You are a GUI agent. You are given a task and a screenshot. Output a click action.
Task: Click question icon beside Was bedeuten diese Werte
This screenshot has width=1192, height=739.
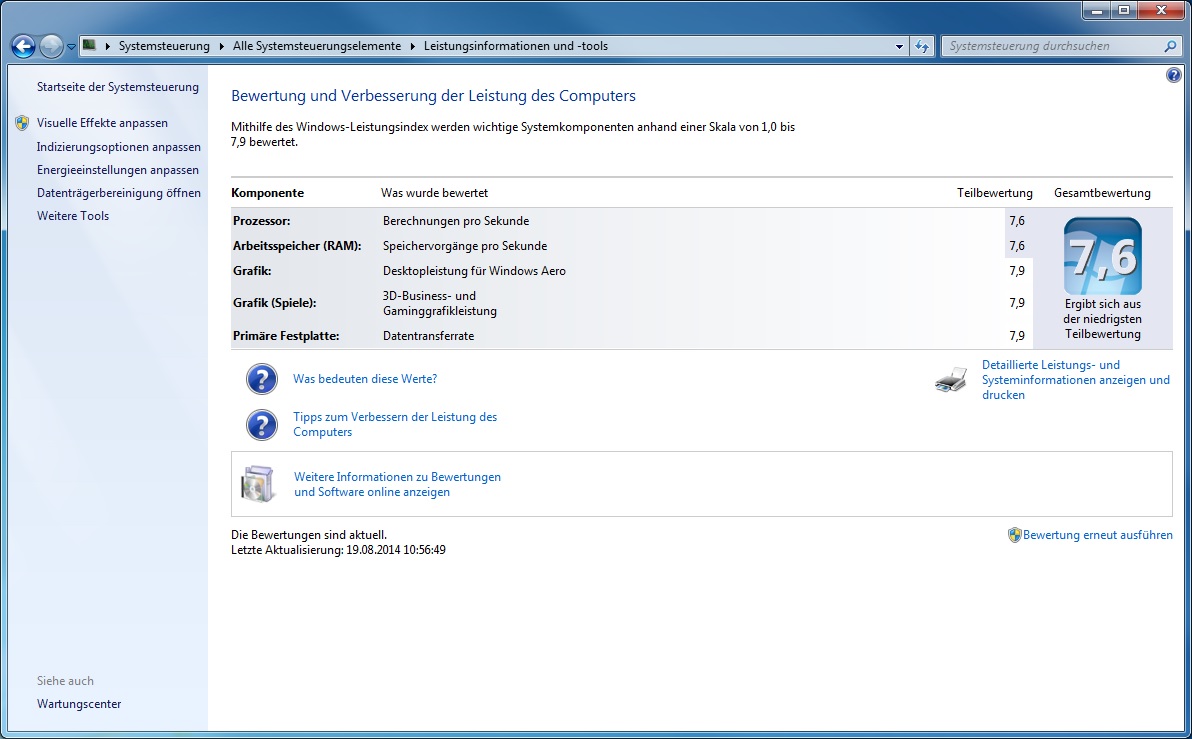[262, 379]
